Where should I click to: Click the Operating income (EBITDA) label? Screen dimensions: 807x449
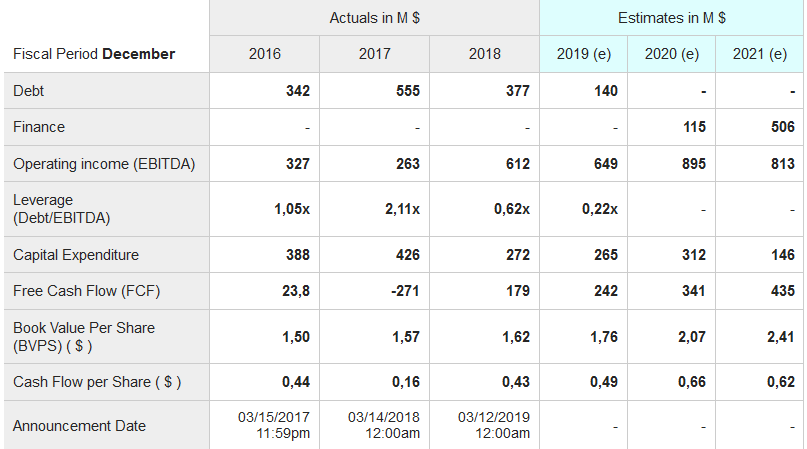[104, 164]
